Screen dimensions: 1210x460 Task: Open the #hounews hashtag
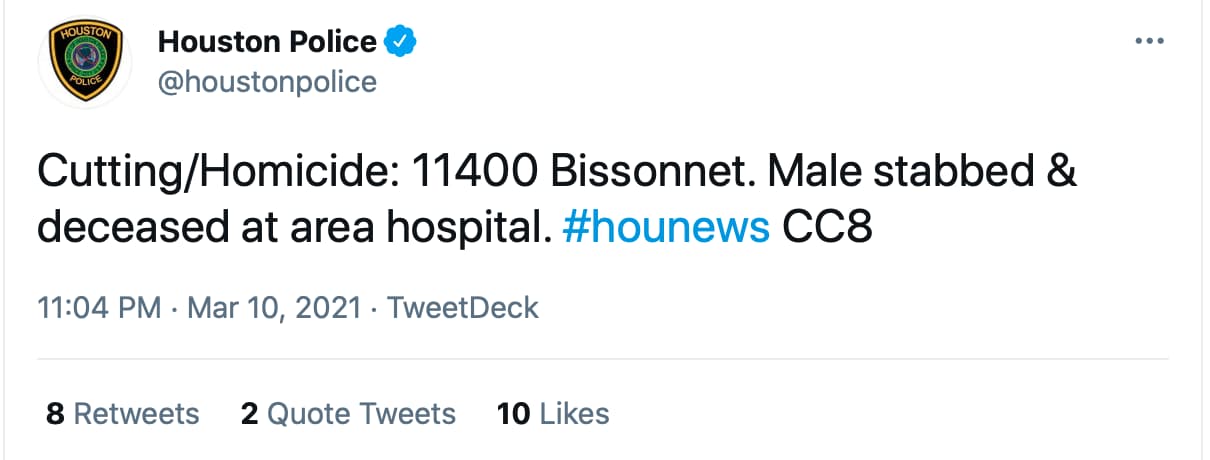click(x=666, y=228)
